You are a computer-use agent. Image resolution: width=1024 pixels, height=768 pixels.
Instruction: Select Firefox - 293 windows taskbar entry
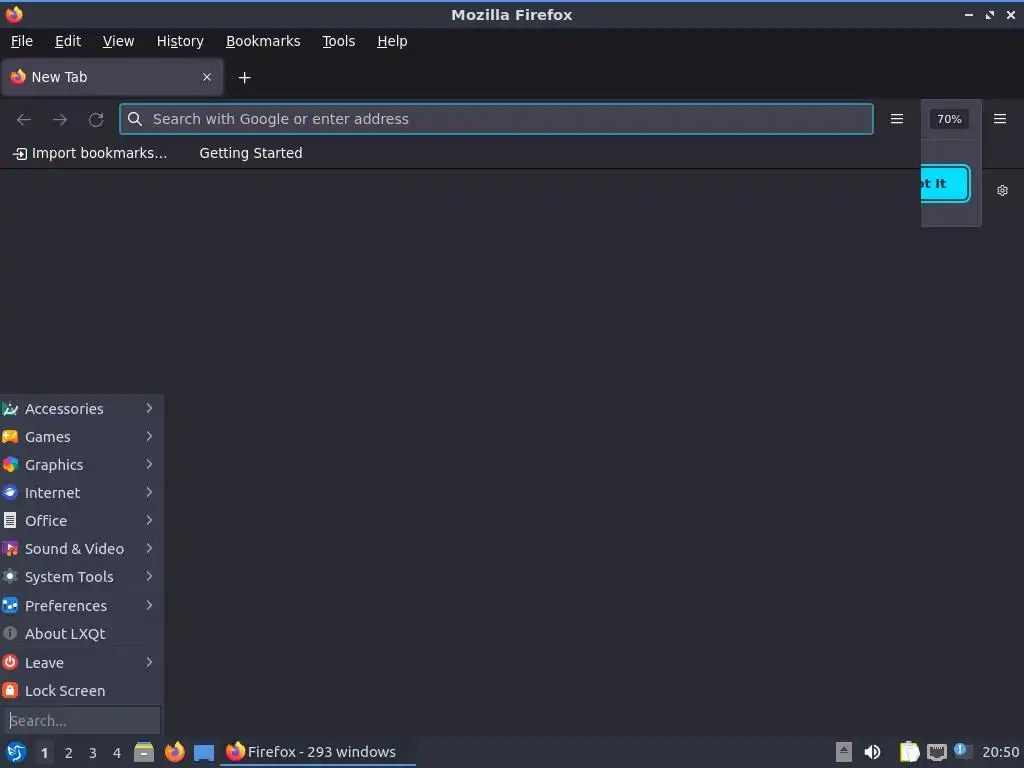[x=317, y=752]
